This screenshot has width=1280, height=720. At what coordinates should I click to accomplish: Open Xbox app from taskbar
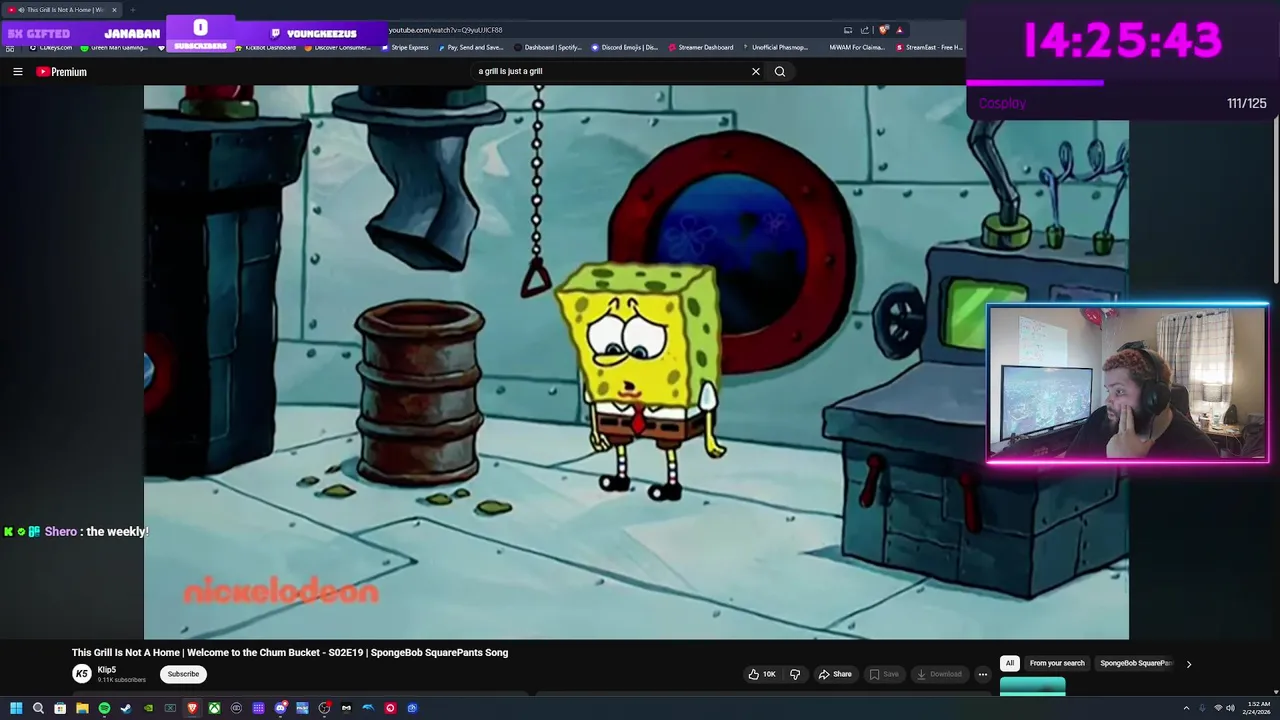pyautogui.click(x=214, y=708)
